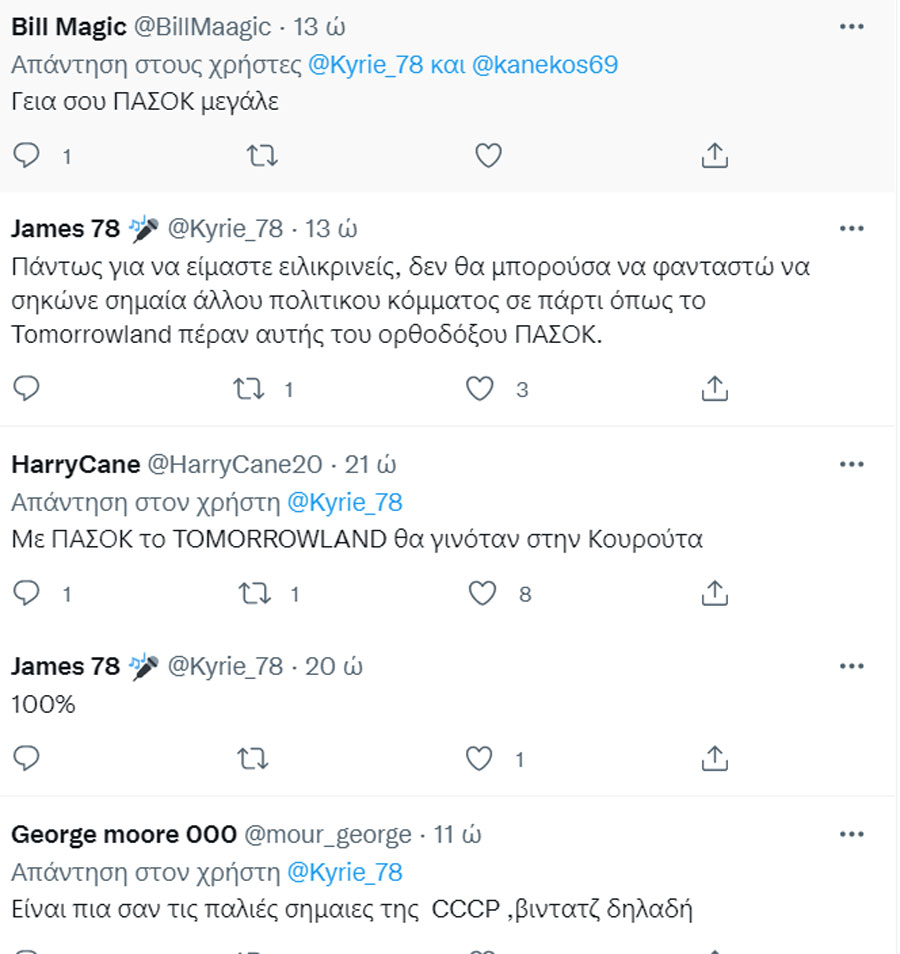Like James 78's 100% reply
This screenshot has width=900, height=954.
(479, 759)
